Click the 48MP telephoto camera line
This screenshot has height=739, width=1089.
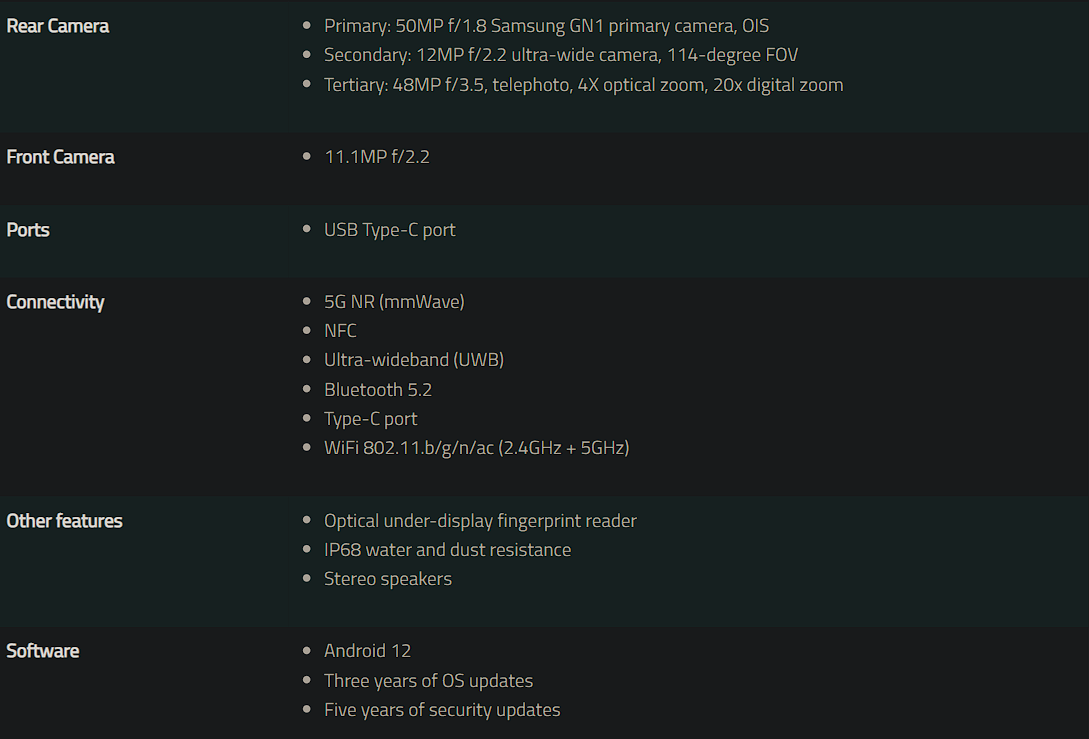click(583, 85)
